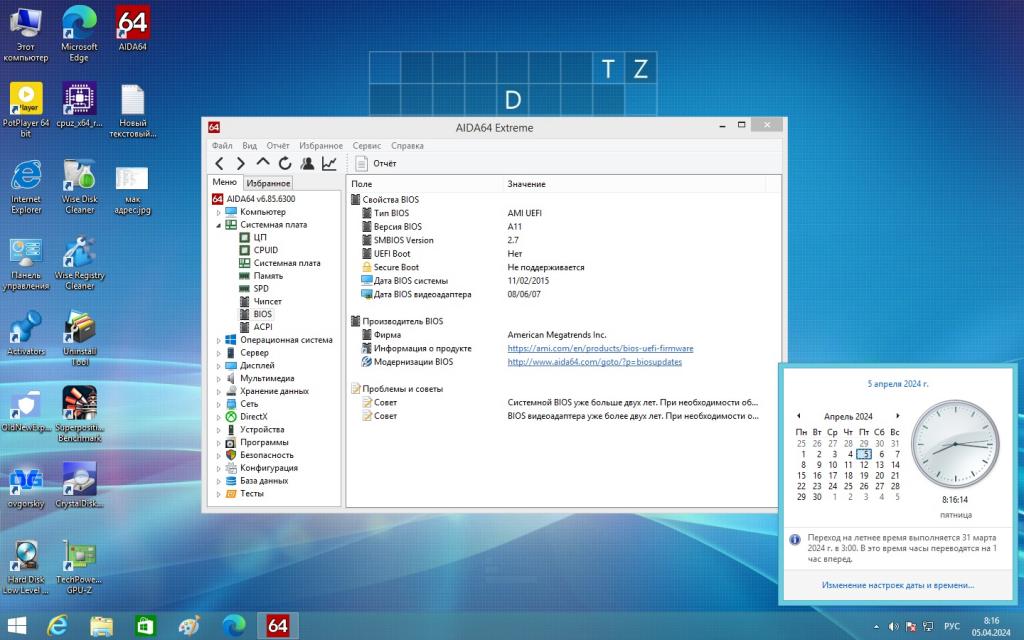1024x640 pixels.
Task: Go back with AIDA64 toolbar back arrow
Action: [x=219, y=163]
